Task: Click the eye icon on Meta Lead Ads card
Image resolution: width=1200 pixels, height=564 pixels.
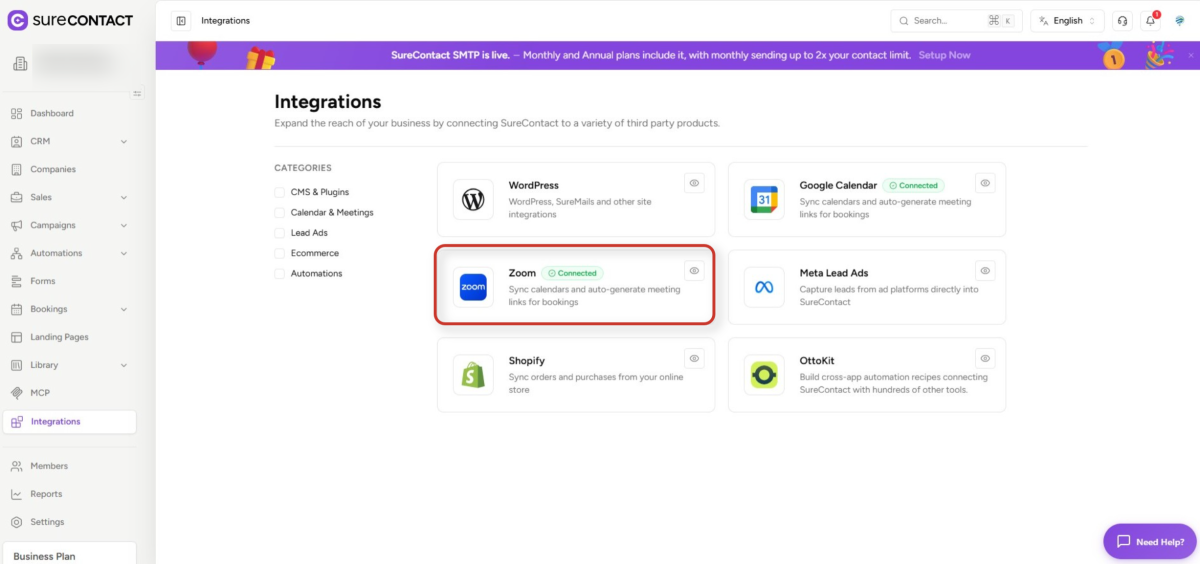Action: click(x=985, y=270)
